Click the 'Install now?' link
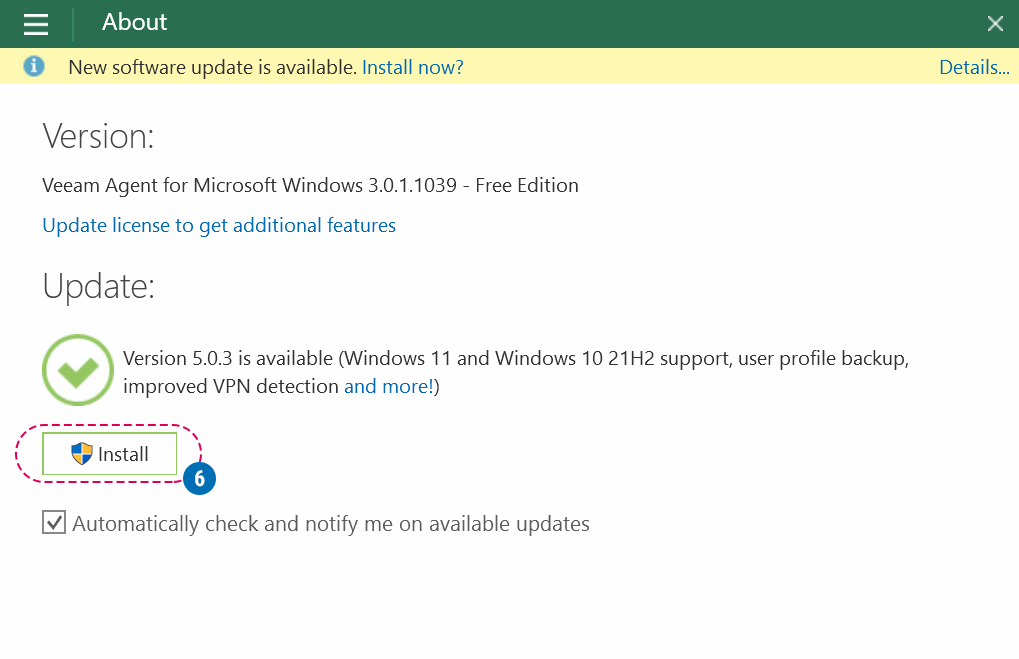Viewport: 1019px width, 659px height. point(412,67)
